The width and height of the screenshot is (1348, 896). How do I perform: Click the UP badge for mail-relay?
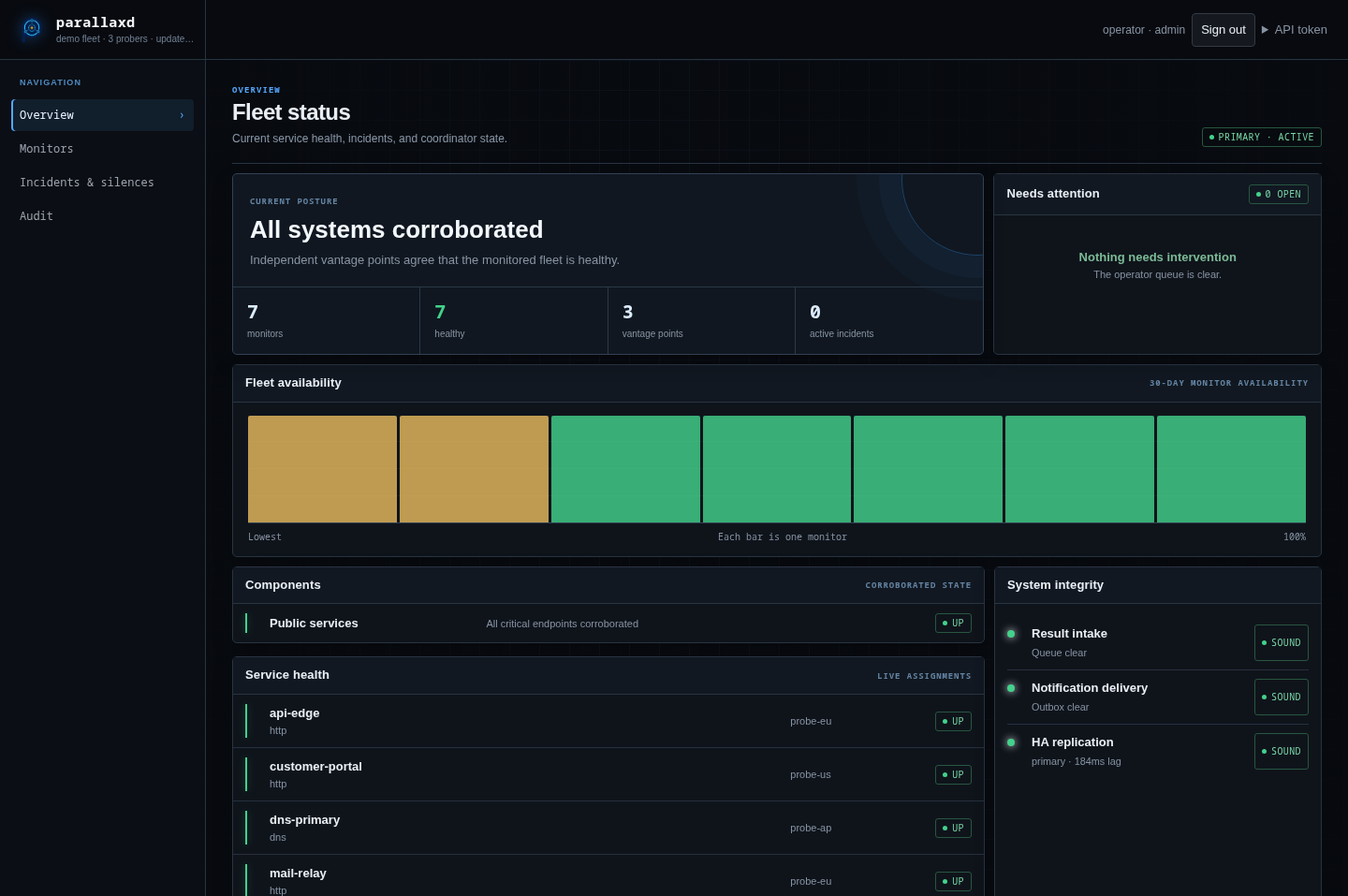click(x=953, y=882)
